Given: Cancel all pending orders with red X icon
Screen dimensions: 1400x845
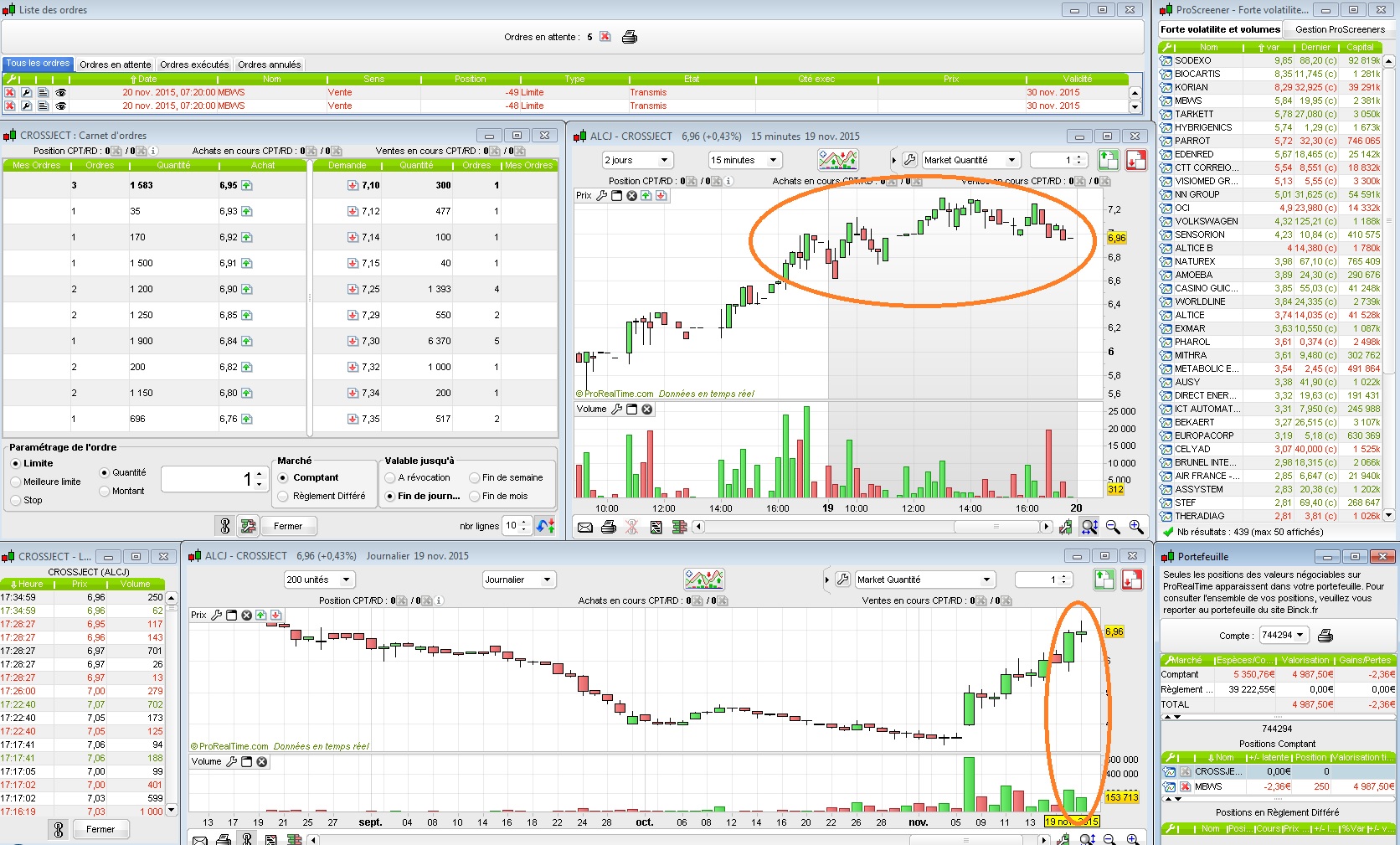Looking at the screenshot, I should [605, 37].
